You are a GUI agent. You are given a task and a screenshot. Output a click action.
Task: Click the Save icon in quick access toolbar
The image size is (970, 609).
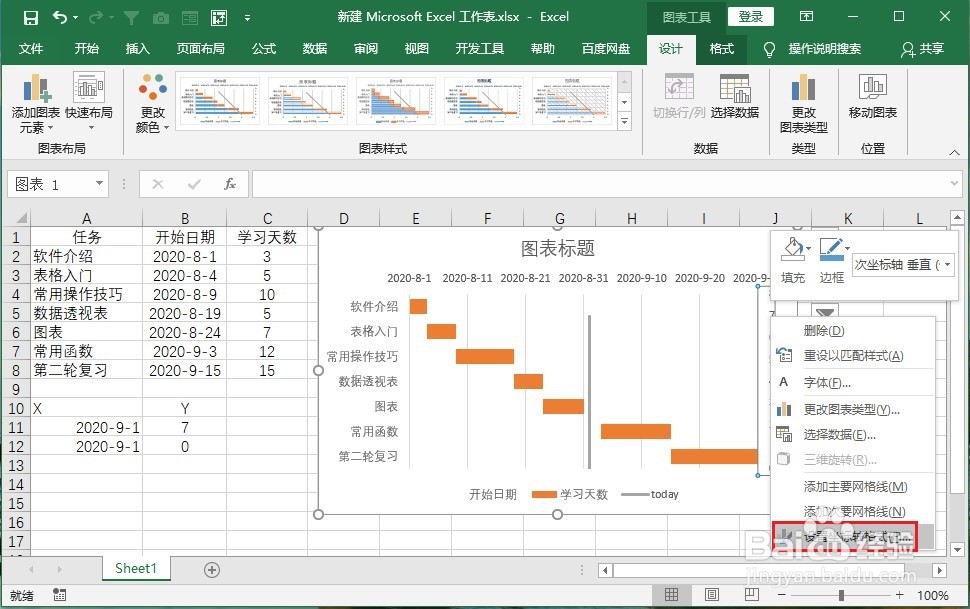tap(30, 17)
